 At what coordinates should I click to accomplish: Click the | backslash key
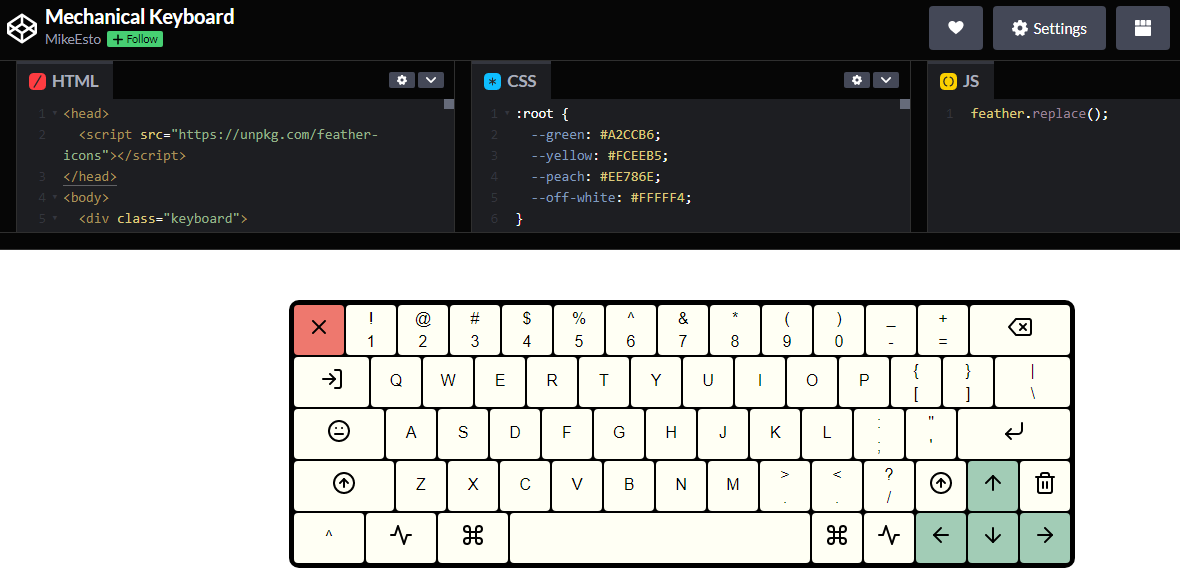[x=1032, y=381]
